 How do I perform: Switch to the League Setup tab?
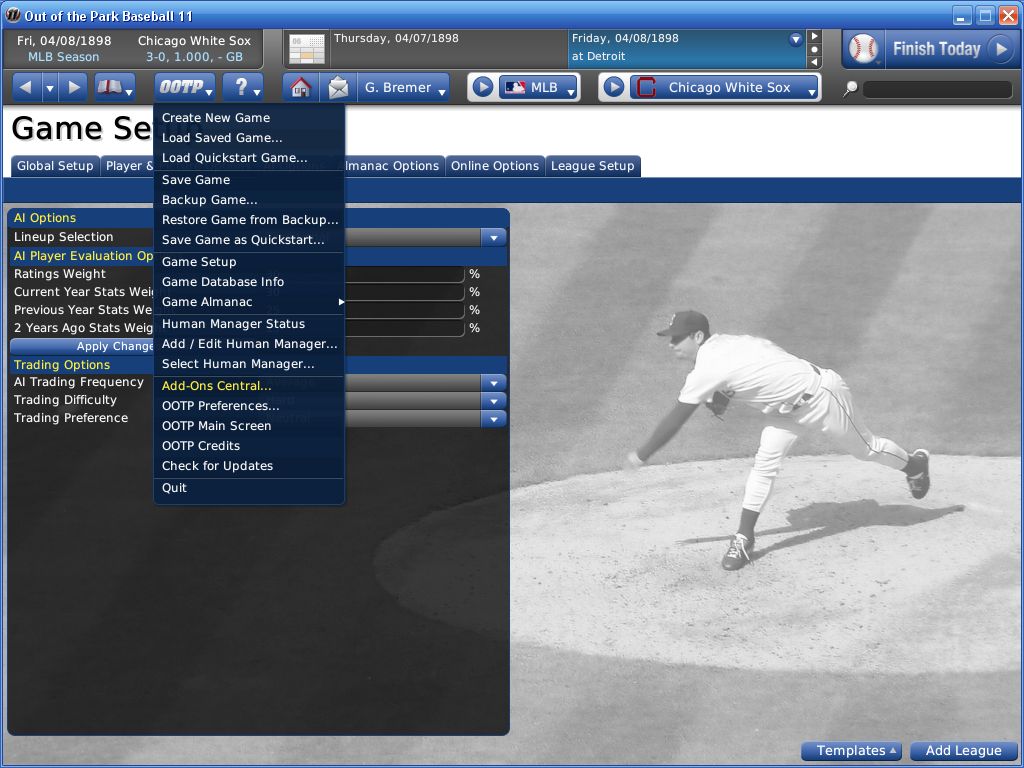tap(592, 166)
